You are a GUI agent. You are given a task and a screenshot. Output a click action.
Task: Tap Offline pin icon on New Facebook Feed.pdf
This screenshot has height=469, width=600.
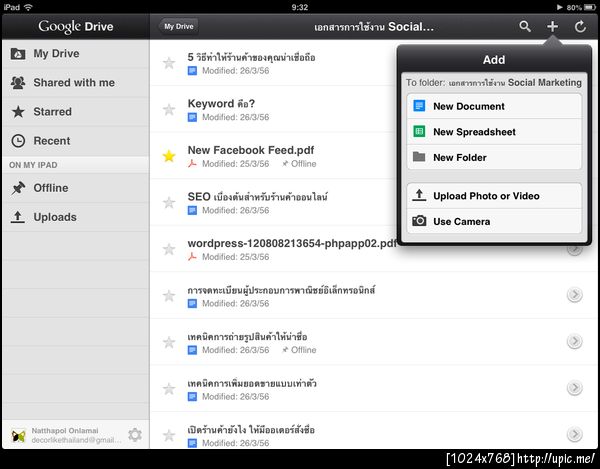click(285, 164)
